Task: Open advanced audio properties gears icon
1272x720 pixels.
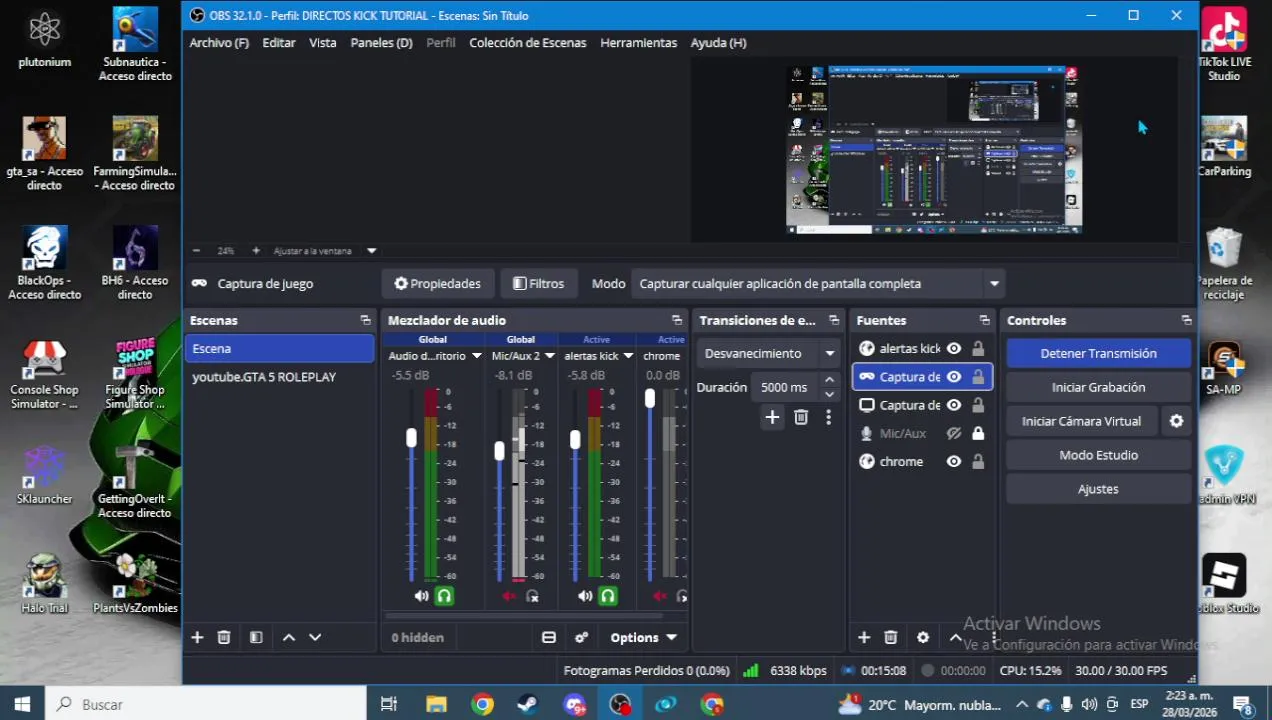Action: click(581, 637)
